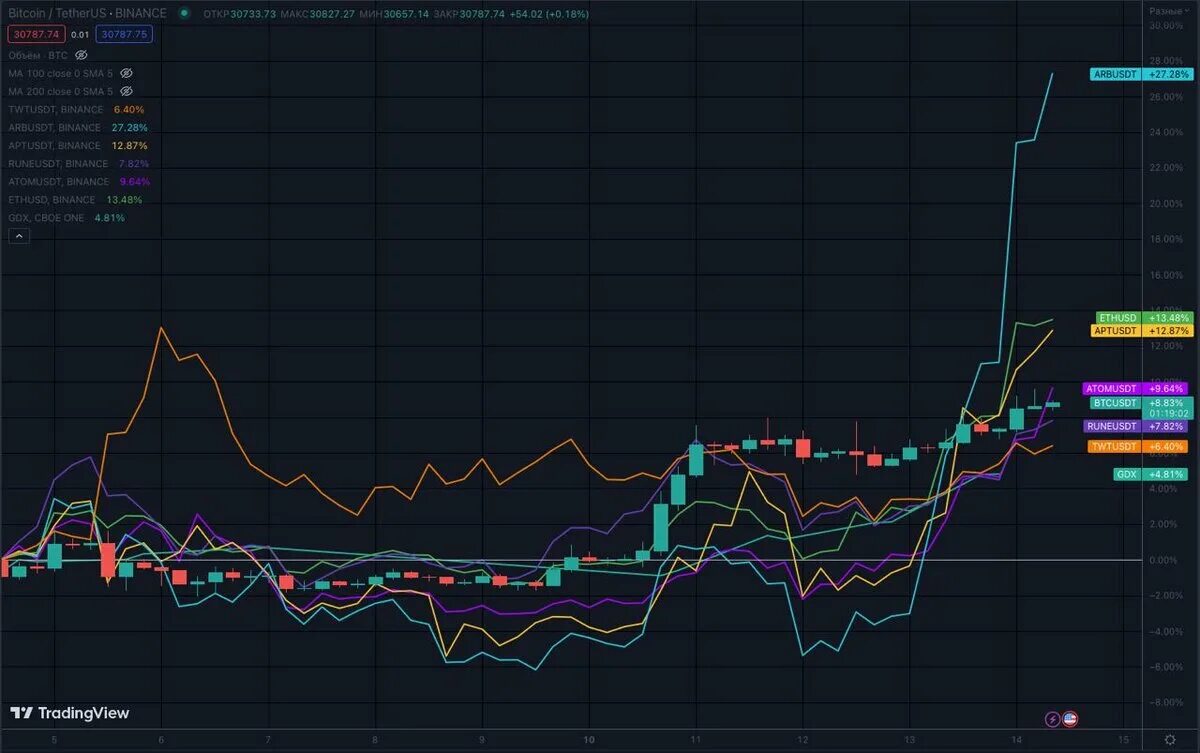Click the red sell price 30787.74 button
The image size is (1200, 753).
36,34
